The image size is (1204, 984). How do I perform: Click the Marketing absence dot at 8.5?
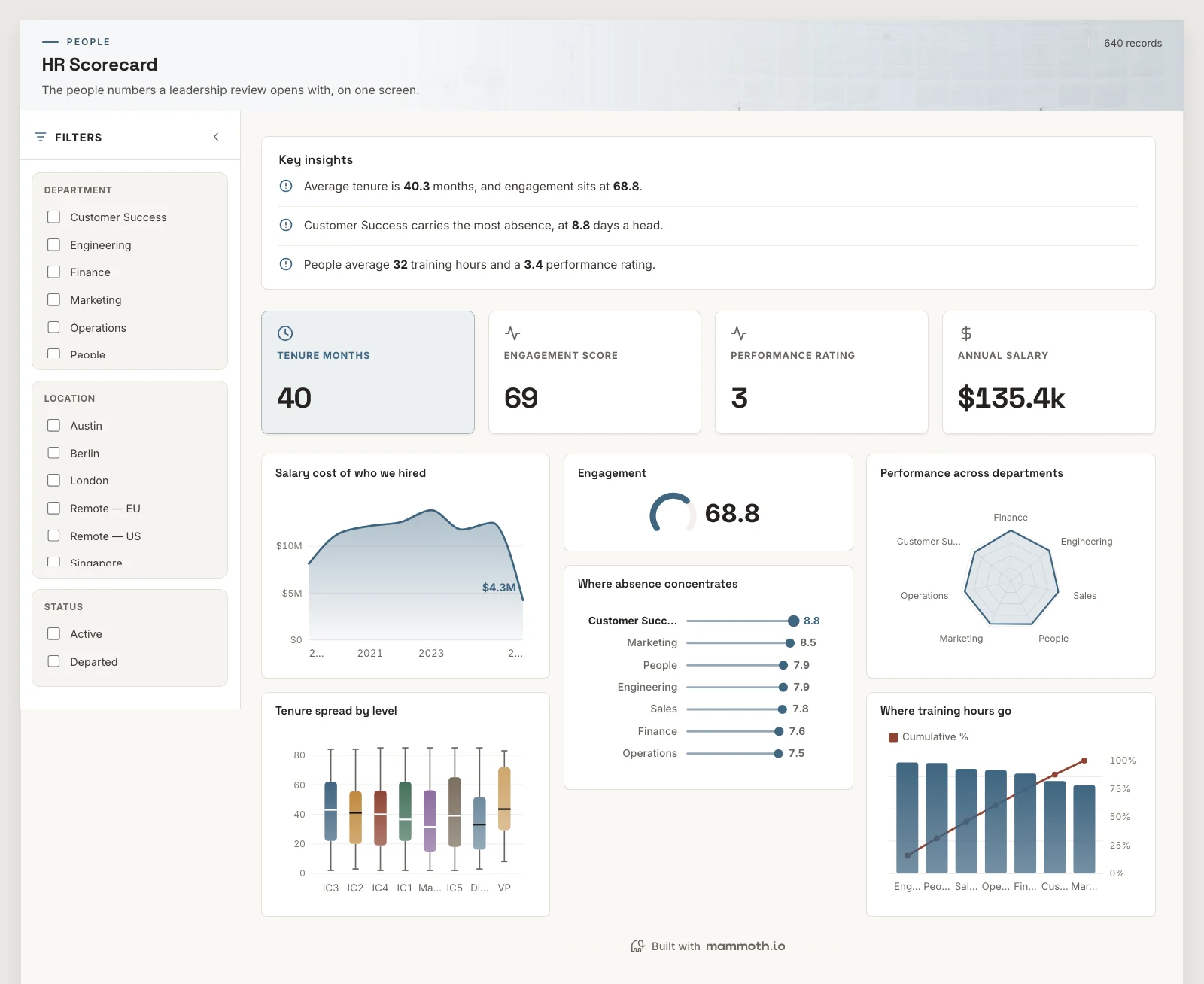click(789, 642)
